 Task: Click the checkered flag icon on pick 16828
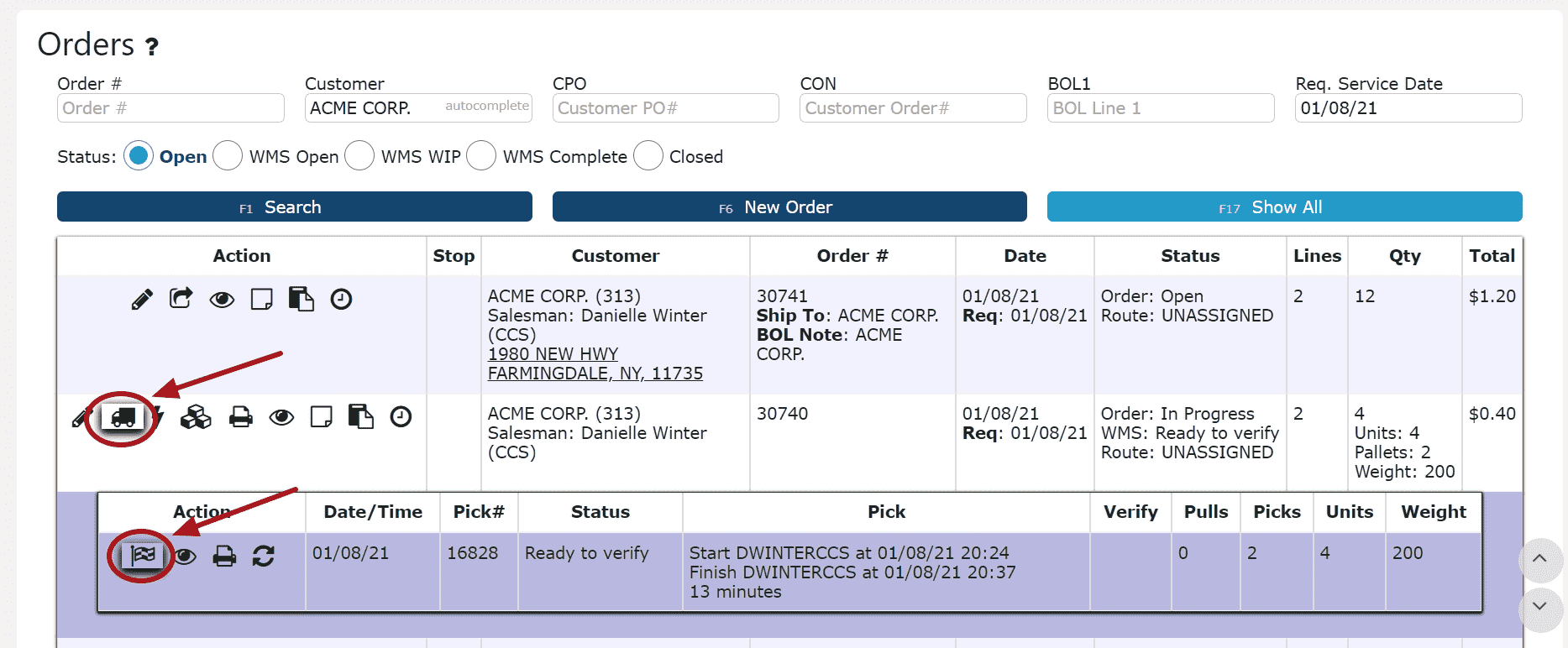point(142,555)
